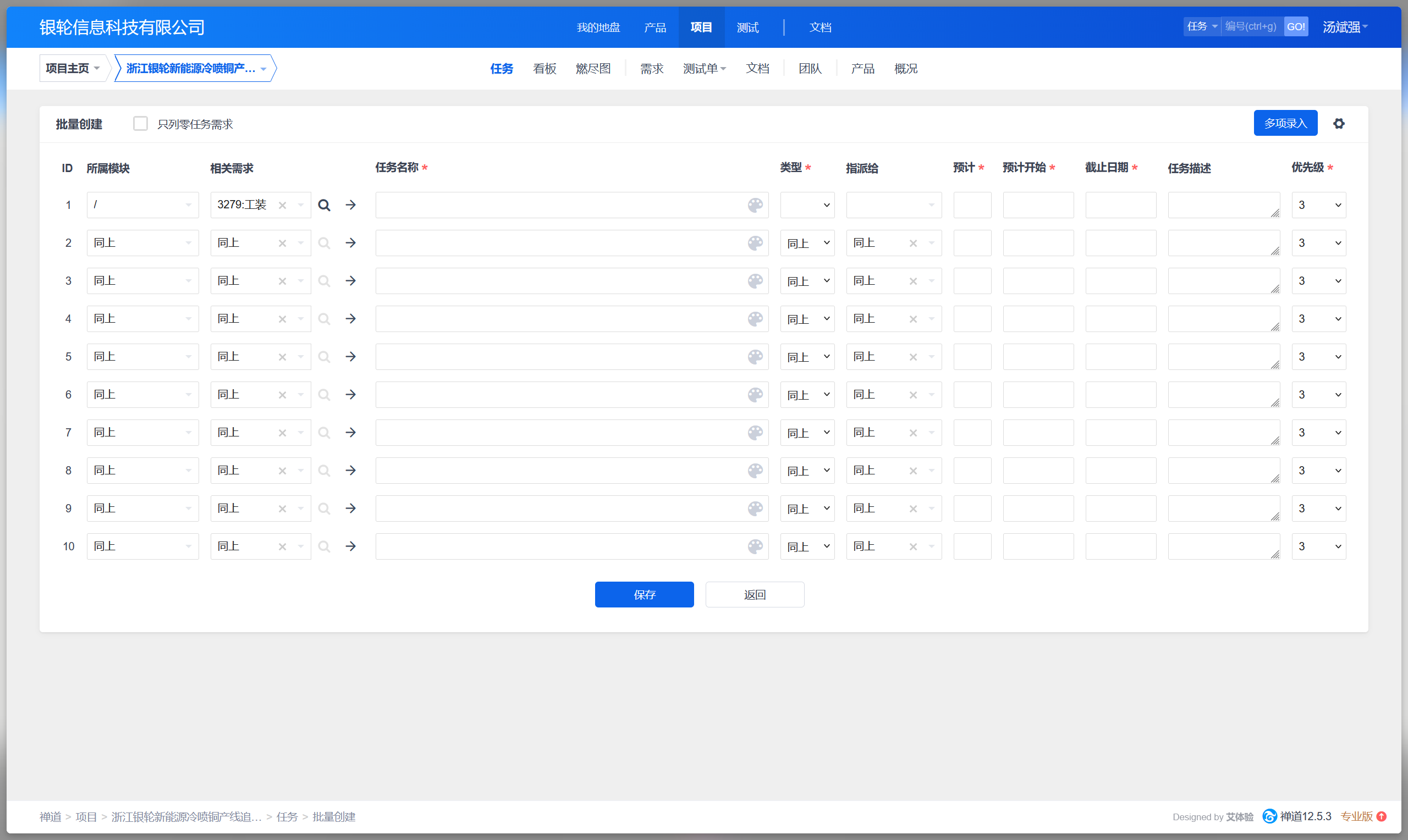Click the 任务名称 input in row 3

pos(560,281)
